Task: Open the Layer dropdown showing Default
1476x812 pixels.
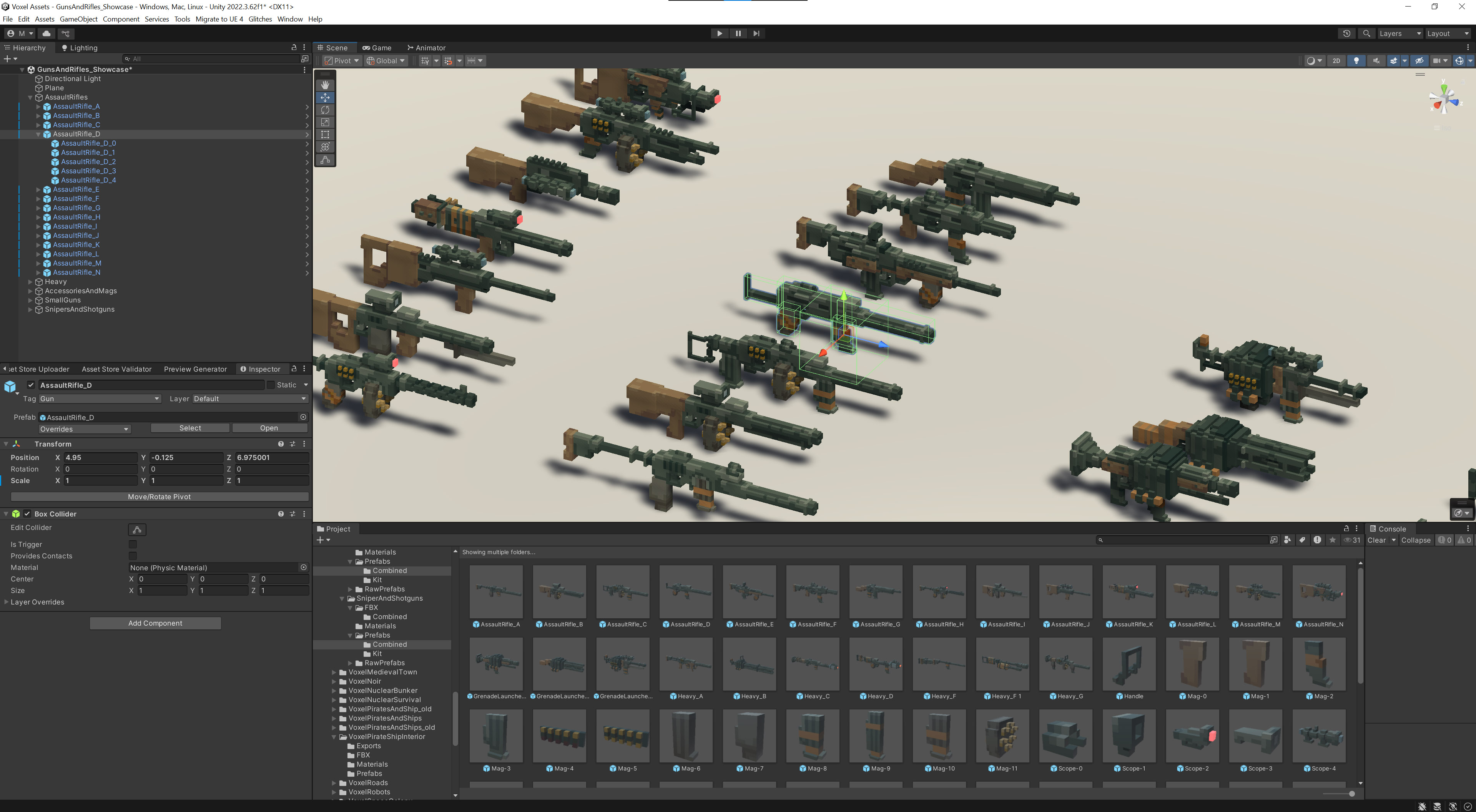Action: pos(250,399)
